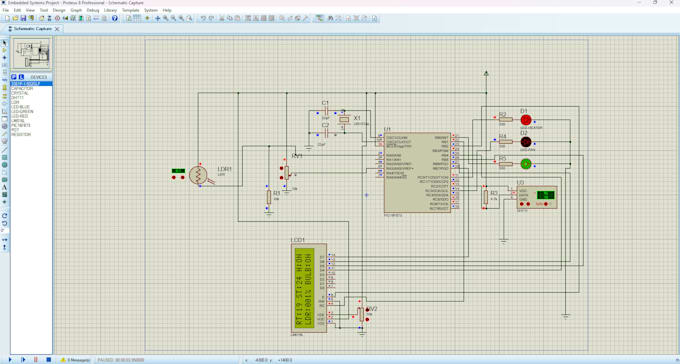This screenshot has height=364, width=680.
Task: Open the Debug menu
Action: (93, 10)
